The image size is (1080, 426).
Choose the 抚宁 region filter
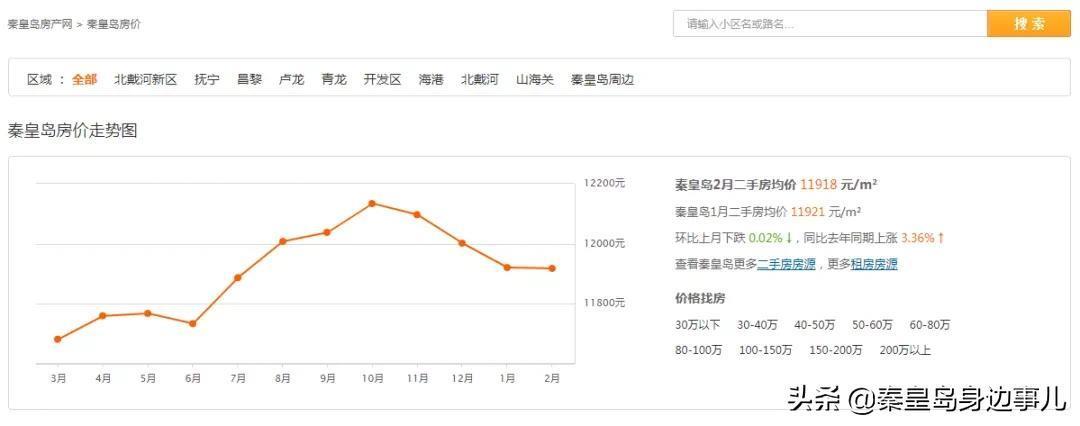point(207,79)
